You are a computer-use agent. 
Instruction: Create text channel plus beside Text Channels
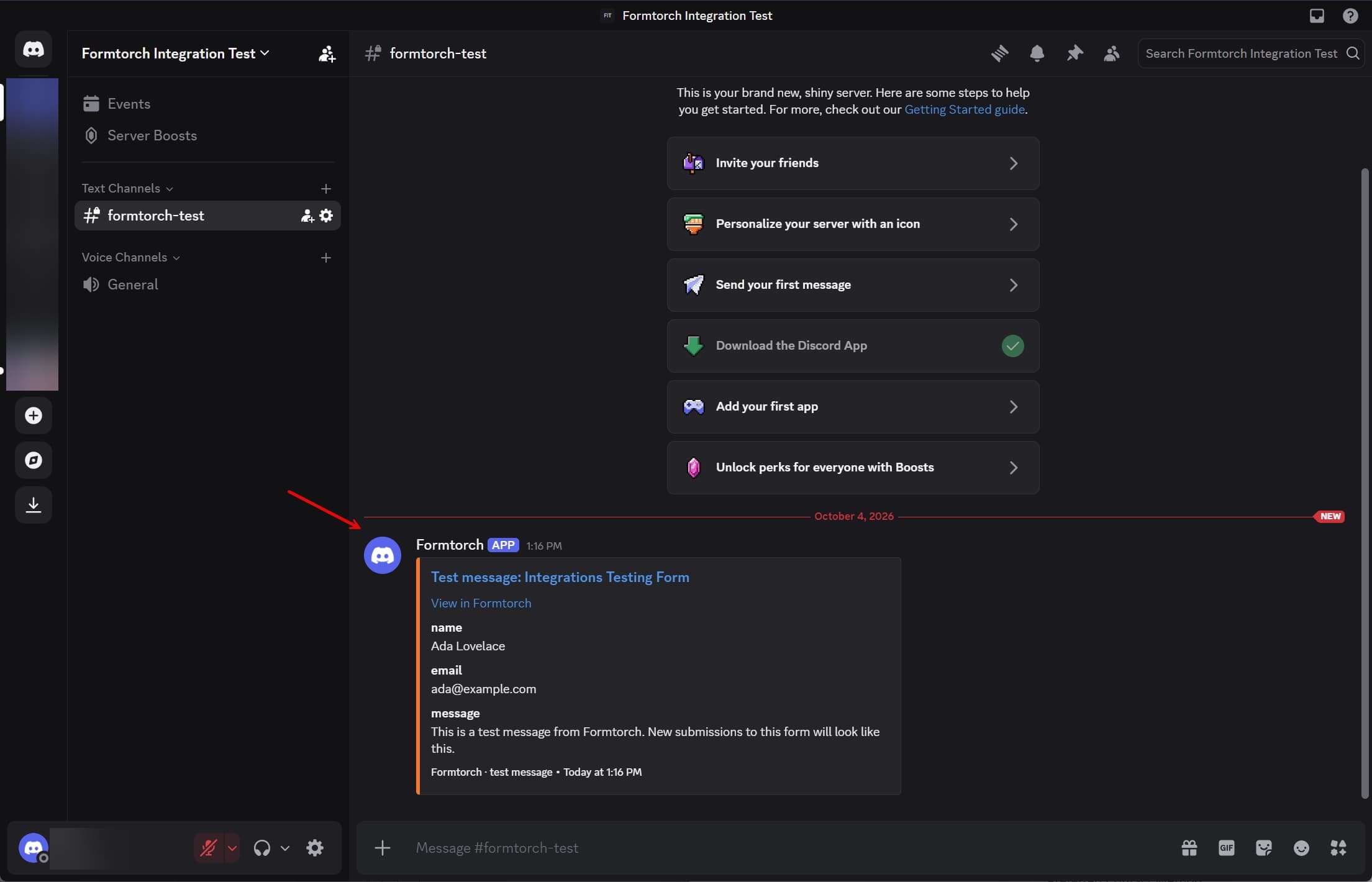[326, 189]
